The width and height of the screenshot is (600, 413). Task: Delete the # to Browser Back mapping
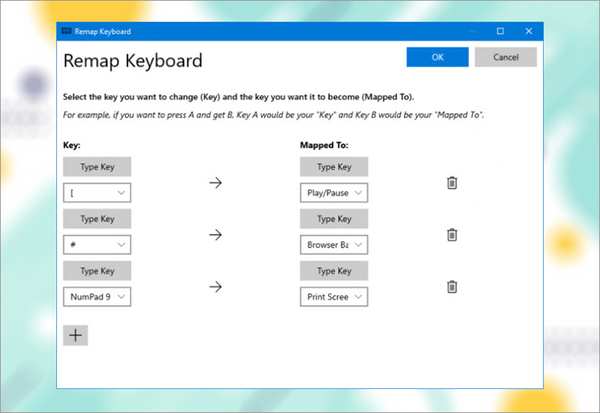click(452, 235)
